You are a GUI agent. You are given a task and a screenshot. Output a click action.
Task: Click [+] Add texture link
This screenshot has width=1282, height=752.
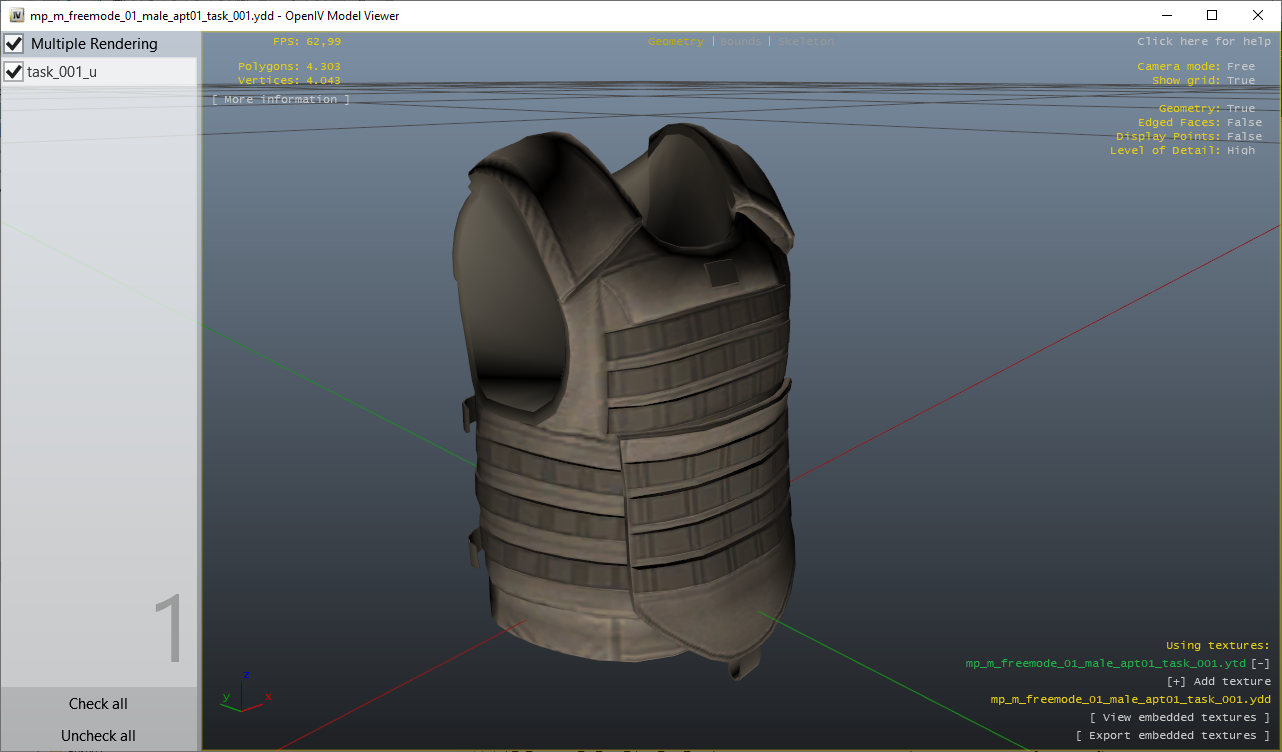(1218, 681)
